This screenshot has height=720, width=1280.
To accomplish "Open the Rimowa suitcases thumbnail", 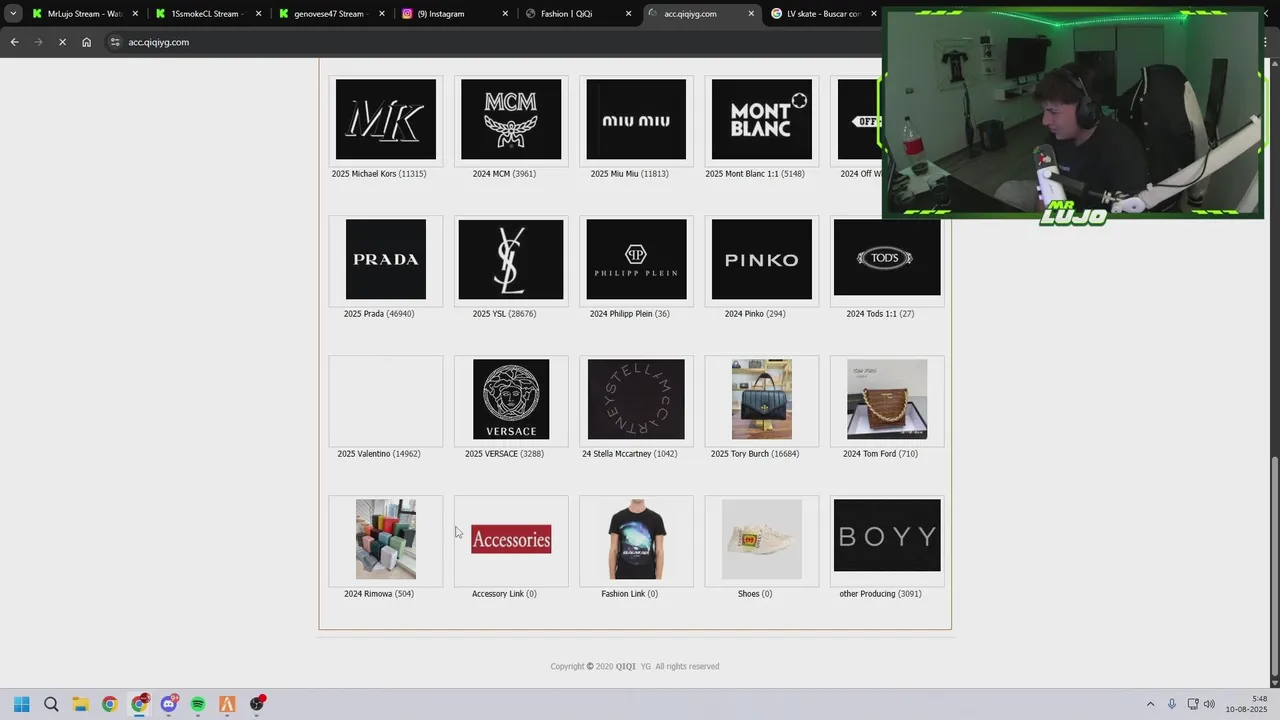I will (x=386, y=539).
